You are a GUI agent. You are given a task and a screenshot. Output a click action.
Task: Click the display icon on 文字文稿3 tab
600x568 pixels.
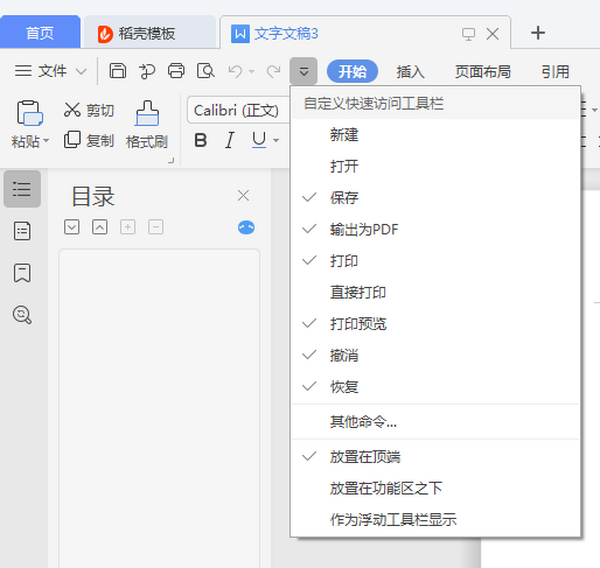click(x=468, y=34)
